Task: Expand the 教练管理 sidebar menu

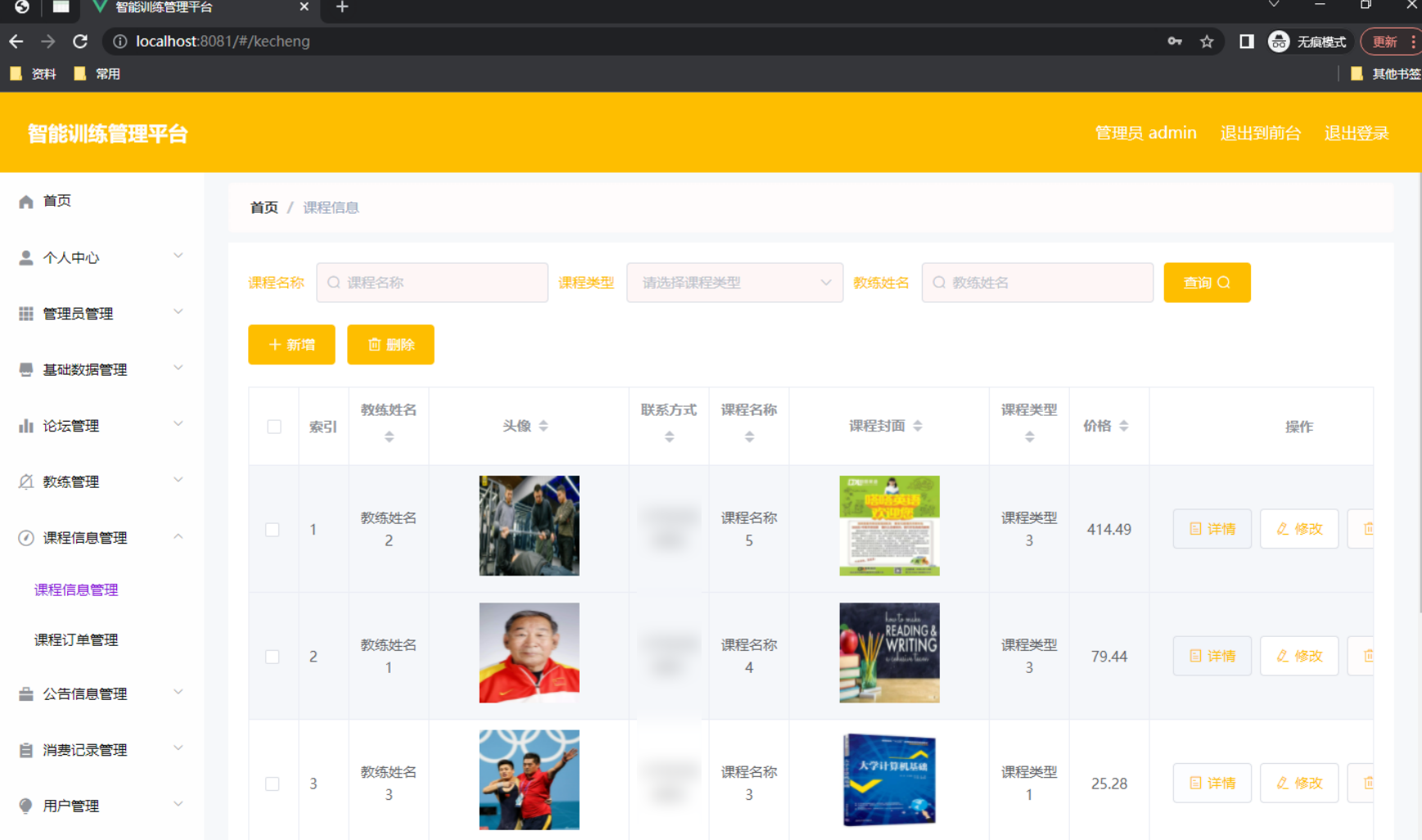Action: (x=102, y=481)
